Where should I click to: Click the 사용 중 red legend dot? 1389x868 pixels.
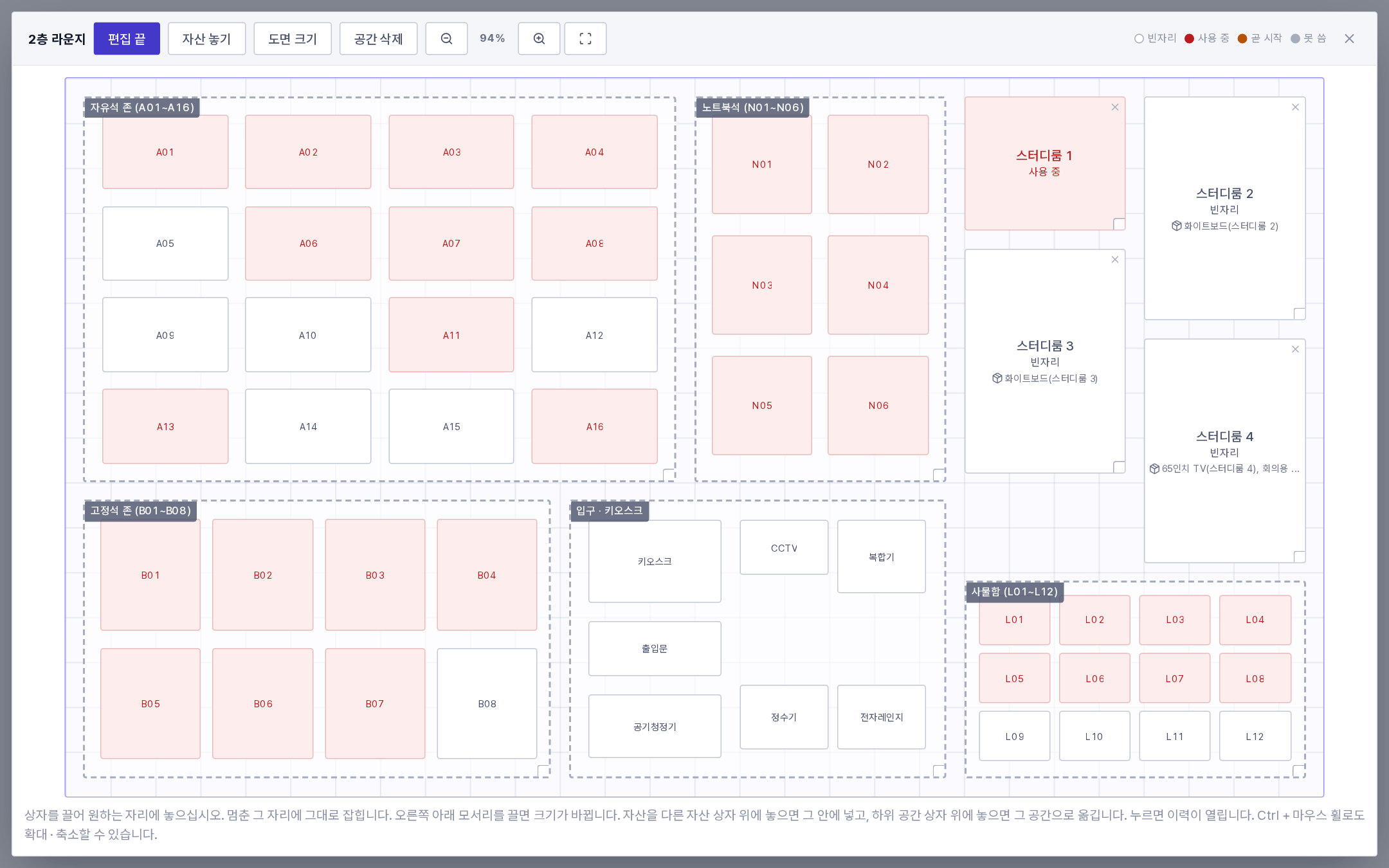tap(1190, 39)
